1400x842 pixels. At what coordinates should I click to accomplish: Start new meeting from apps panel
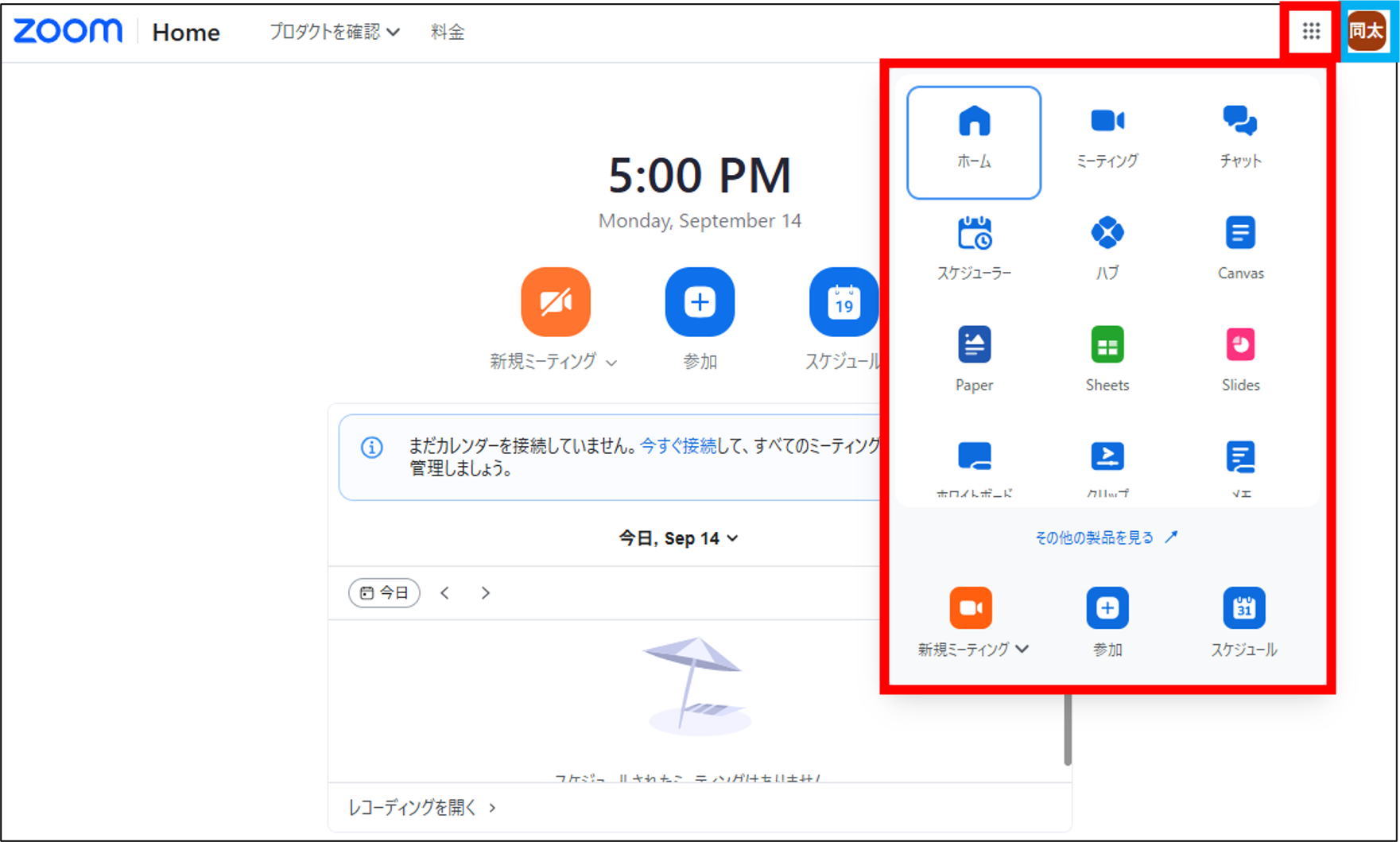coord(971,608)
